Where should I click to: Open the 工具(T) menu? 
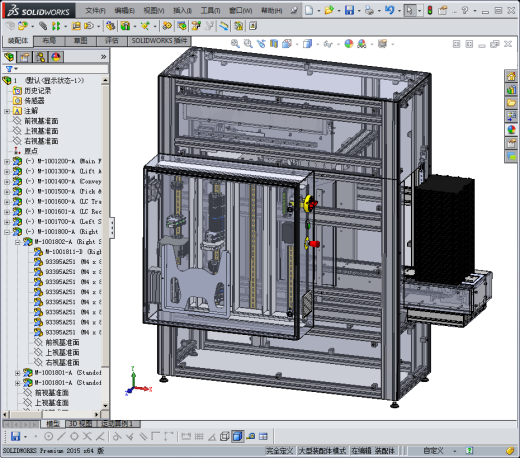[210, 11]
